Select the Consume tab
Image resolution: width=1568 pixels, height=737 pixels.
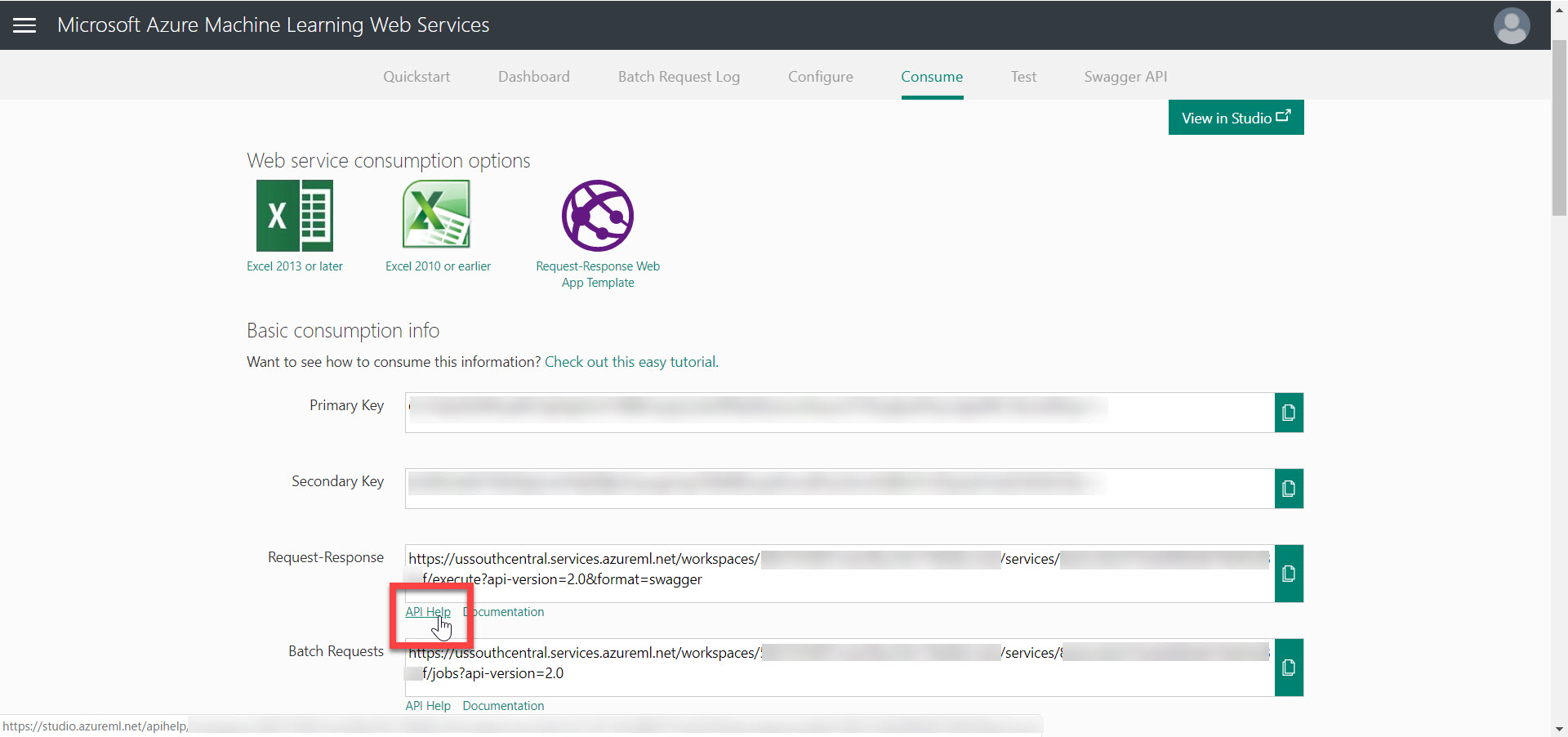932,77
